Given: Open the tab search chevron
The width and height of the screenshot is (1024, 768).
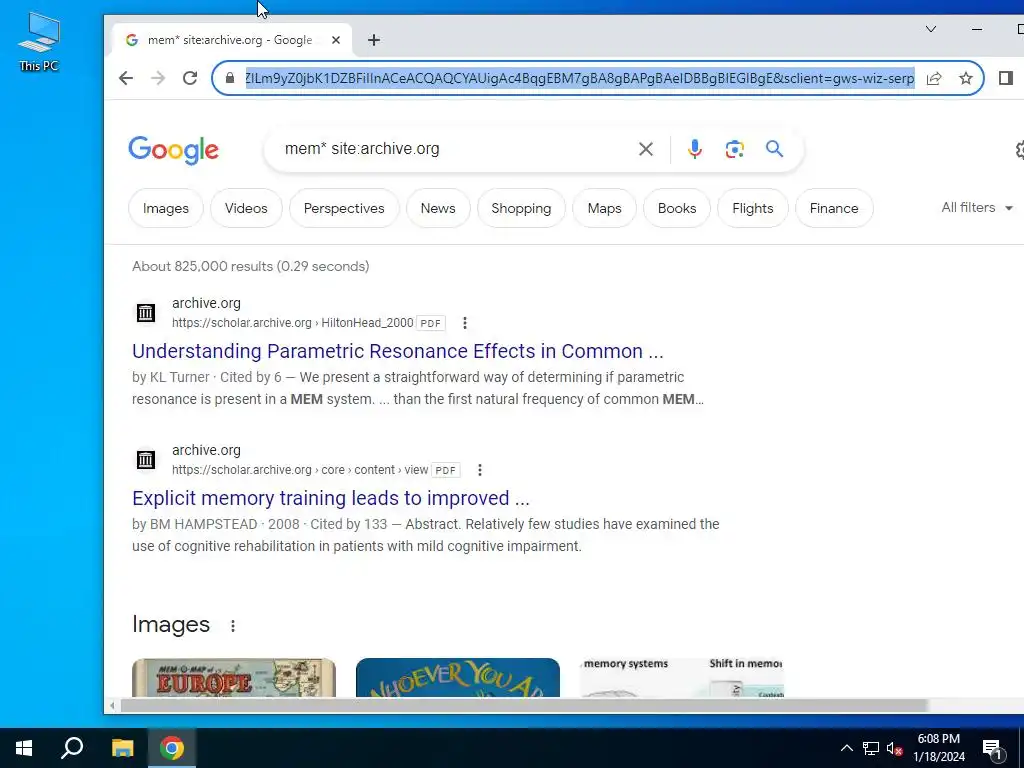Looking at the screenshot, I should (x=931, y=29).
